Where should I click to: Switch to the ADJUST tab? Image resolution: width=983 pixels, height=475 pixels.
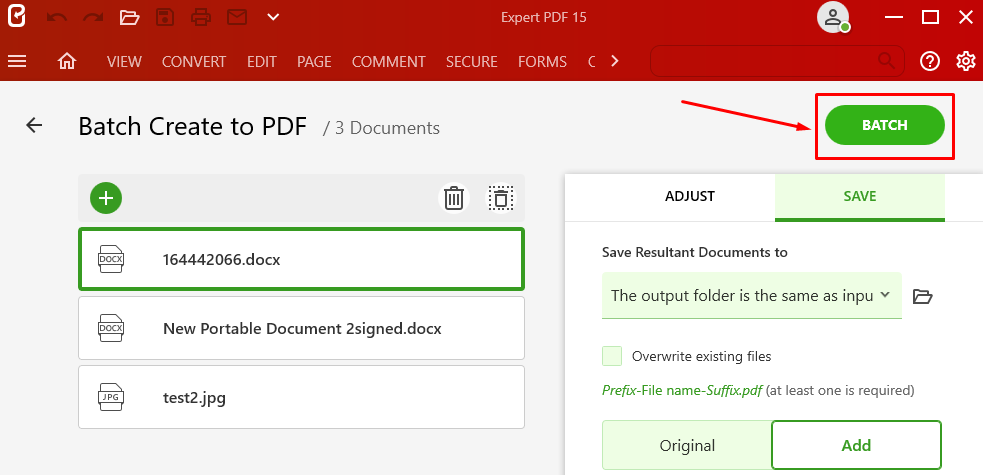pyautogui.click(x=690, y=196)
